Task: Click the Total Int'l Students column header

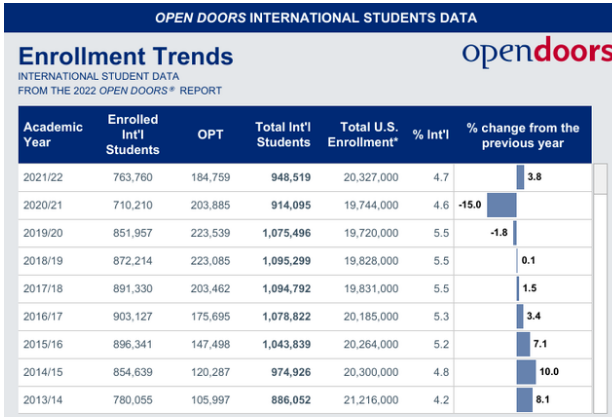Action: tap(283, 135)
